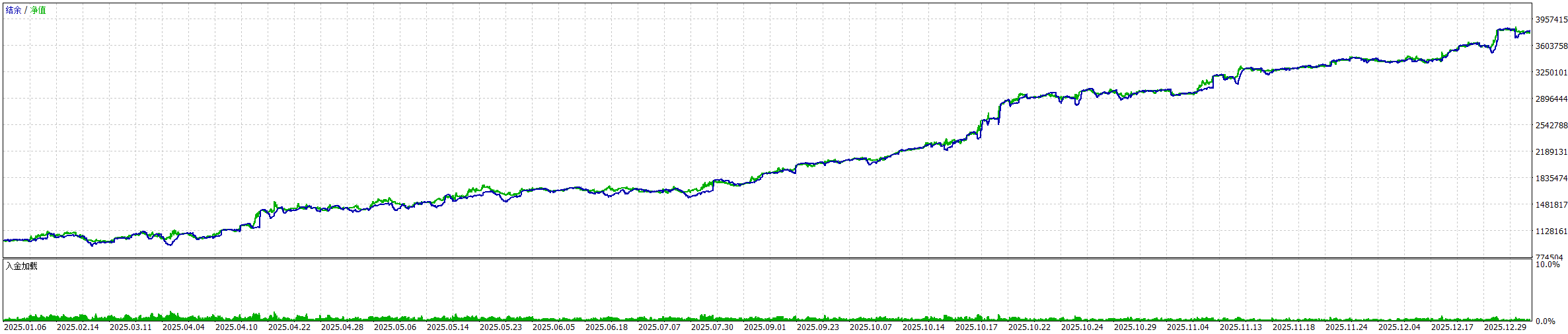Click the blue 结余 balance legend label
1568x334 pixels.
click(13, 11)
